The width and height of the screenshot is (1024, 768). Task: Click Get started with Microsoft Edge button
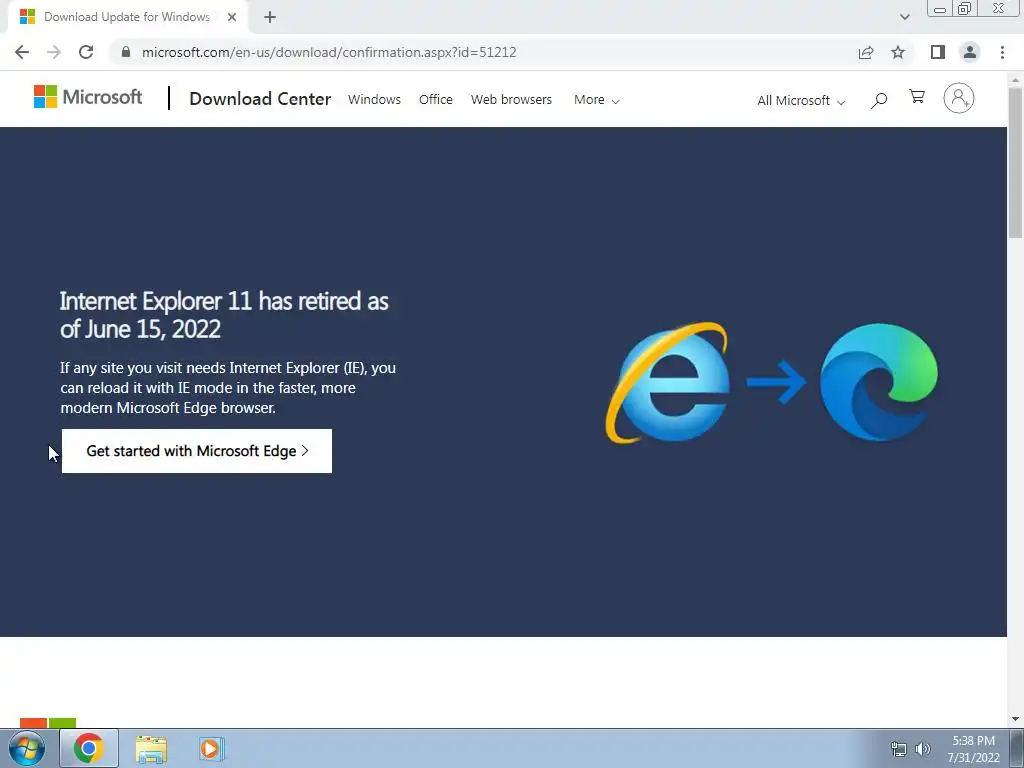coord(197,451)
